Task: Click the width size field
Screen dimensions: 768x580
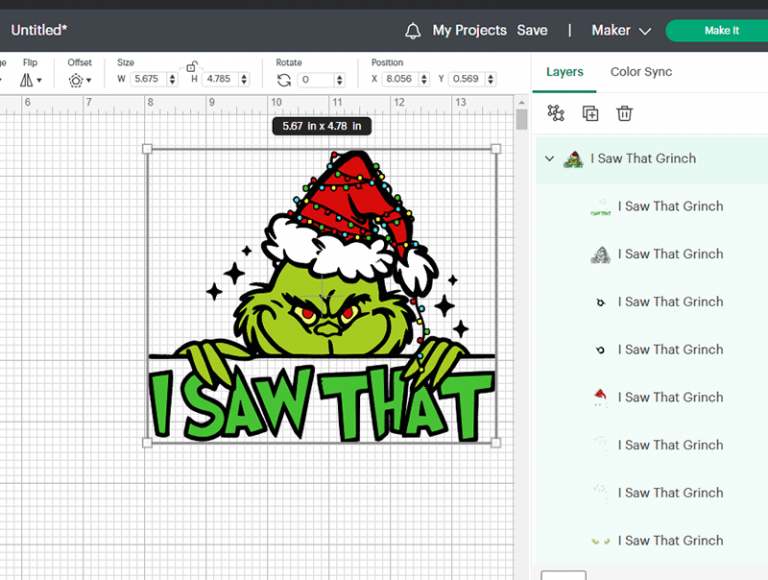Action: [x=148, y=79]
